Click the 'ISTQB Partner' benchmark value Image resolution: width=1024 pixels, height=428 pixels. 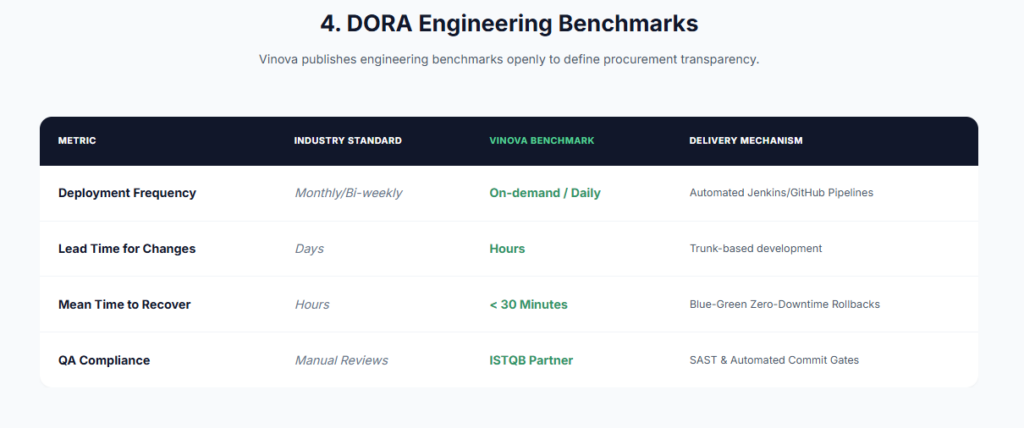point(531,361)
